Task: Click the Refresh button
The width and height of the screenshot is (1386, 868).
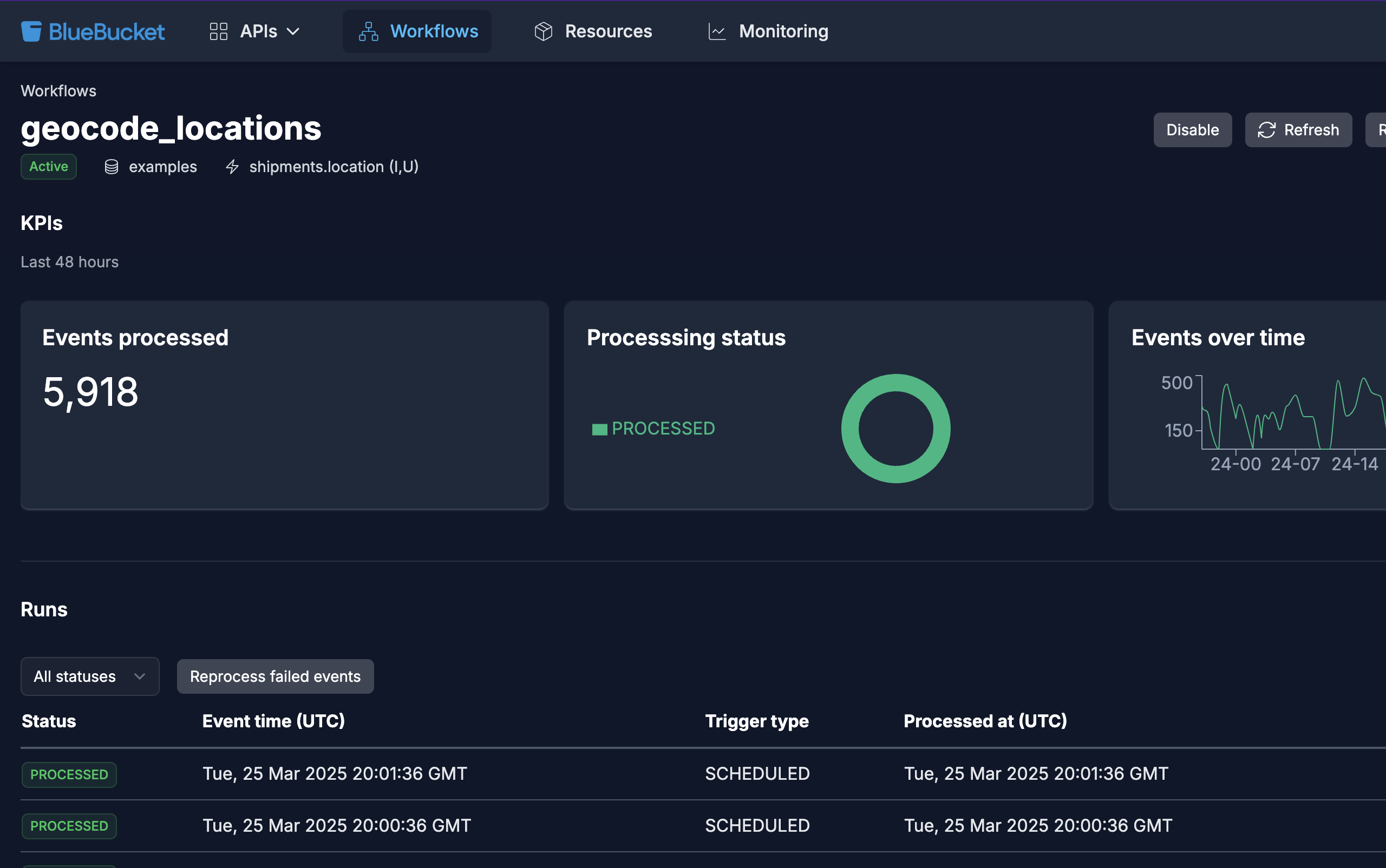Action: click(1298, 130)
